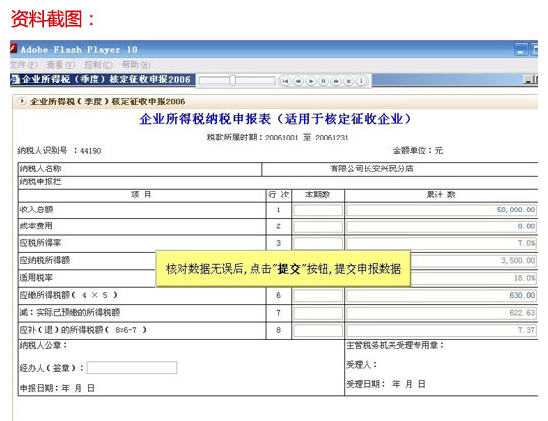
Task: Open the 查看(V) menu
Action: [61, 65]
